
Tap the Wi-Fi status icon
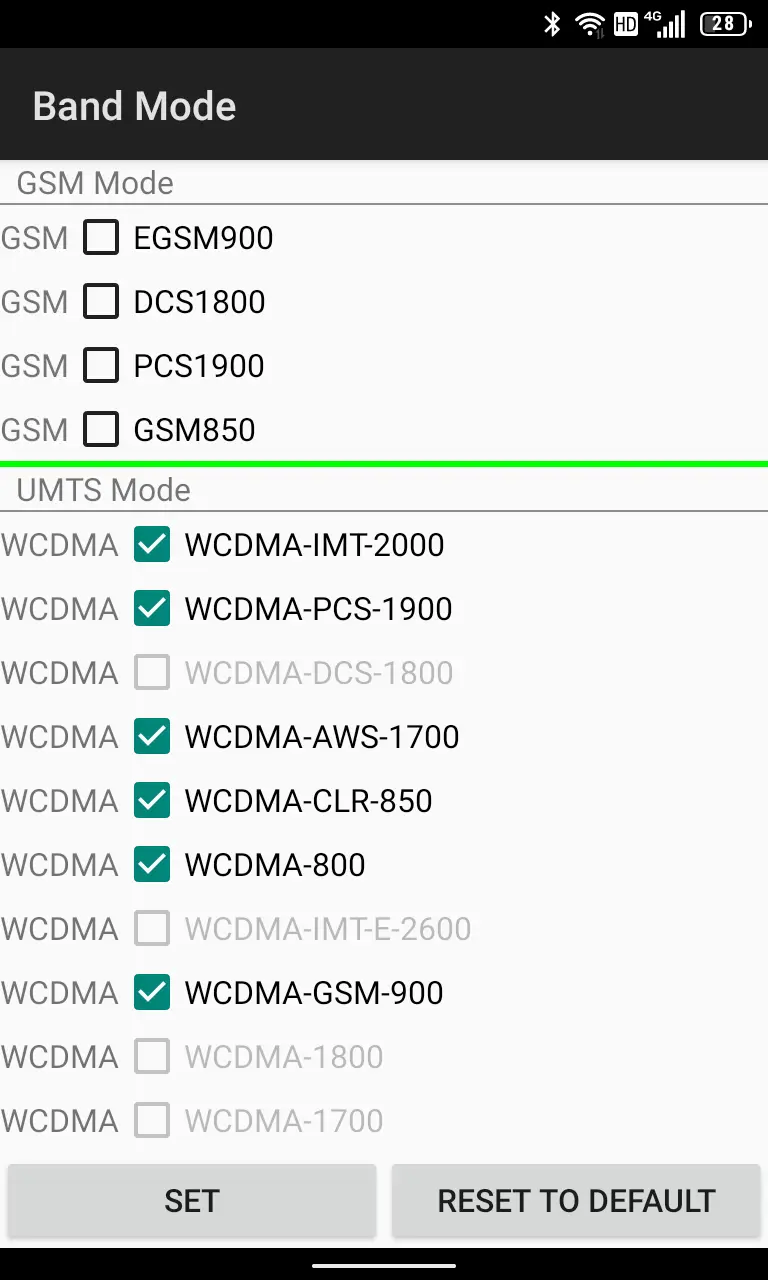(590, 24)
